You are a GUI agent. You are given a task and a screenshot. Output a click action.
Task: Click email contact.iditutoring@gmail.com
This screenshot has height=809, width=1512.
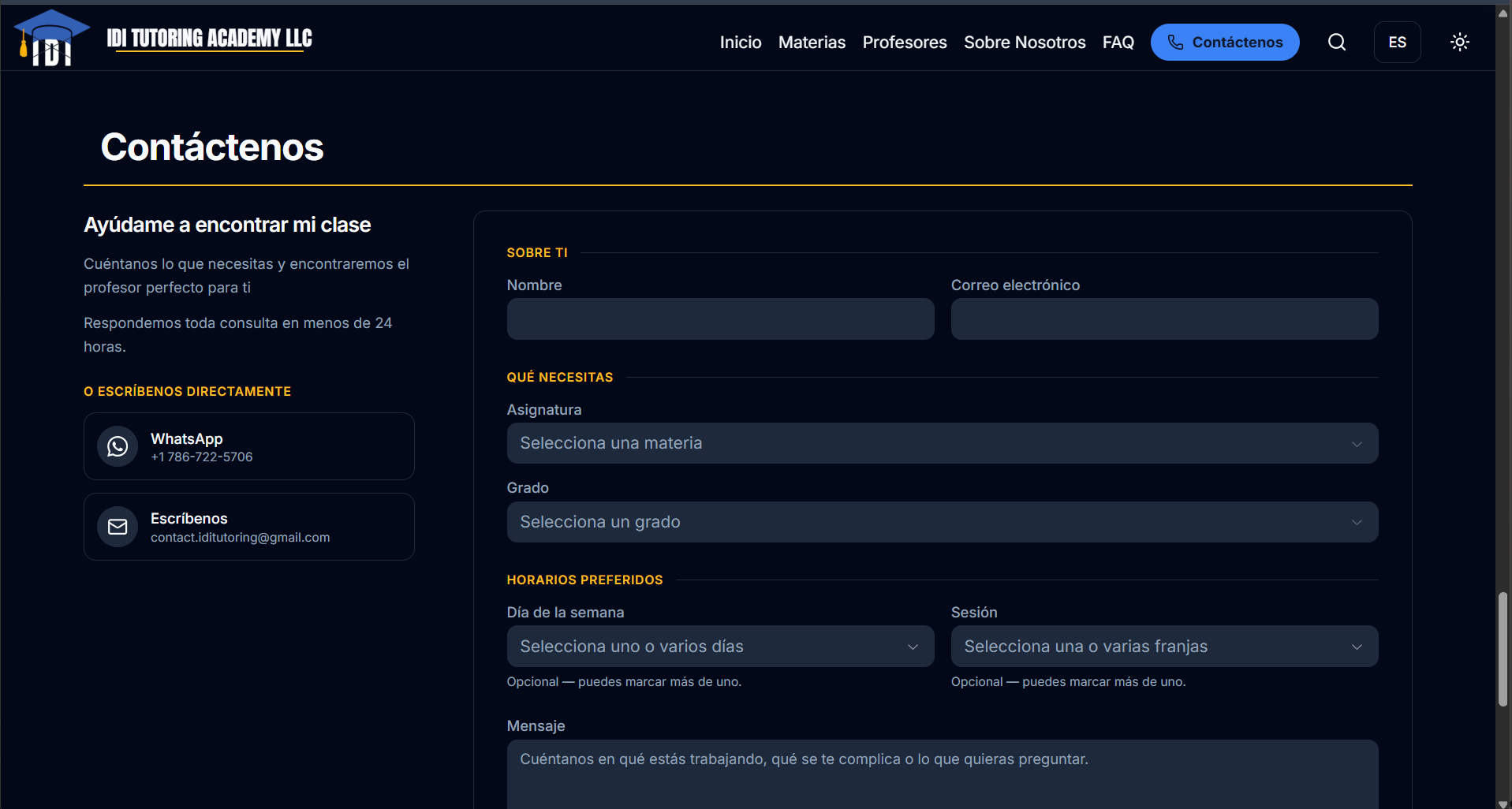(x=241, y=538)
